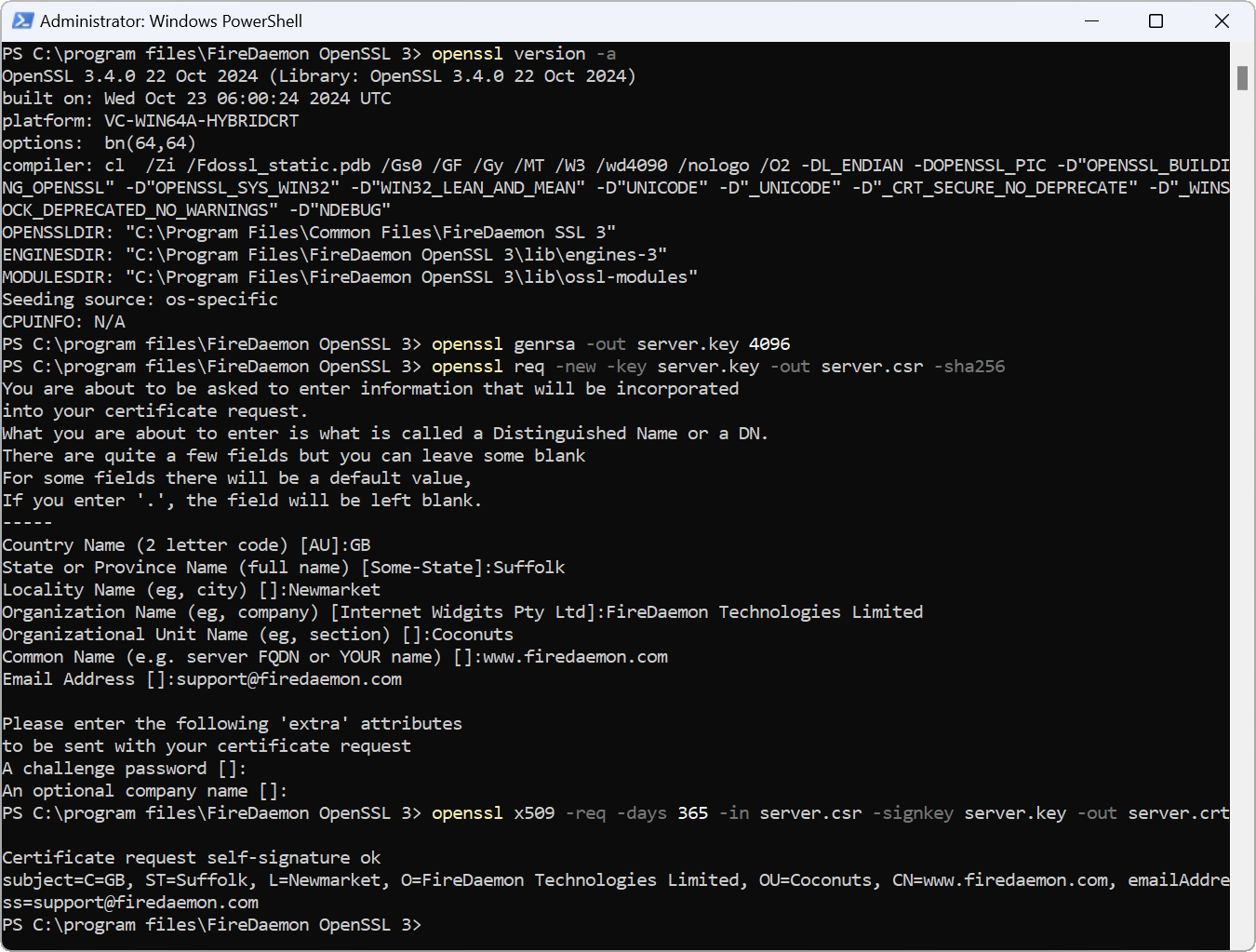The height and width of the screenshot is (952, 1256).
Task: Click the -sha256 flag text
Action: (x=969, y=366)
